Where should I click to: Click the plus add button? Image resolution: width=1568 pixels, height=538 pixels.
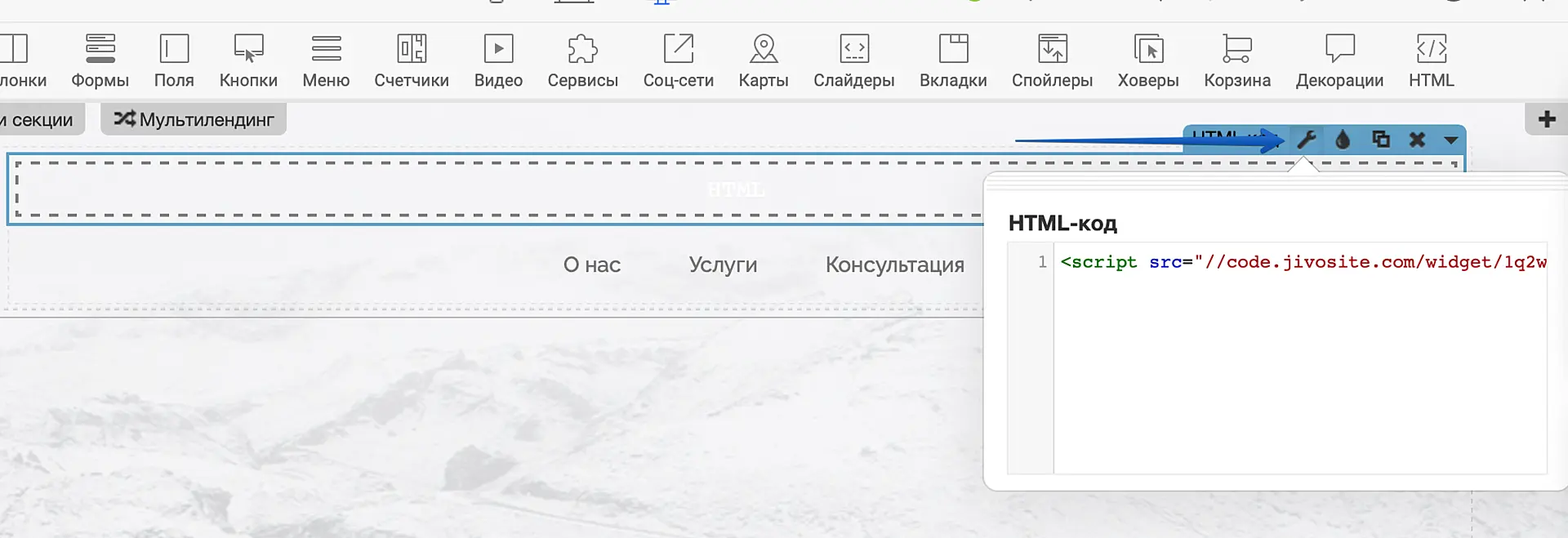coord(1547,119)
